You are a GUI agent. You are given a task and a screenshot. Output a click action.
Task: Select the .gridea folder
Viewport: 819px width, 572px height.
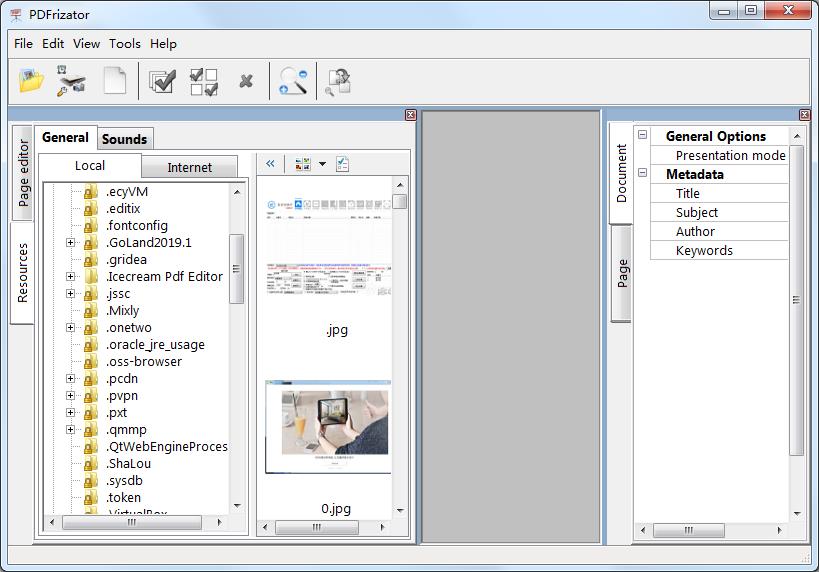(x=126, y=260)
